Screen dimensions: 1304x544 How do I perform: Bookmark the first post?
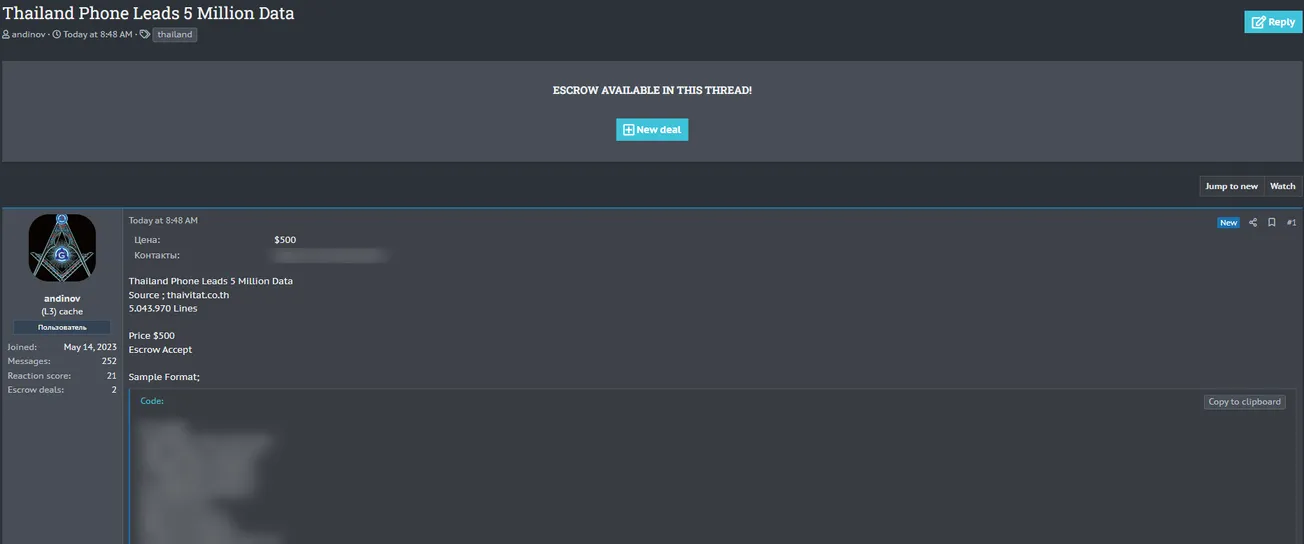(1272, 223)
